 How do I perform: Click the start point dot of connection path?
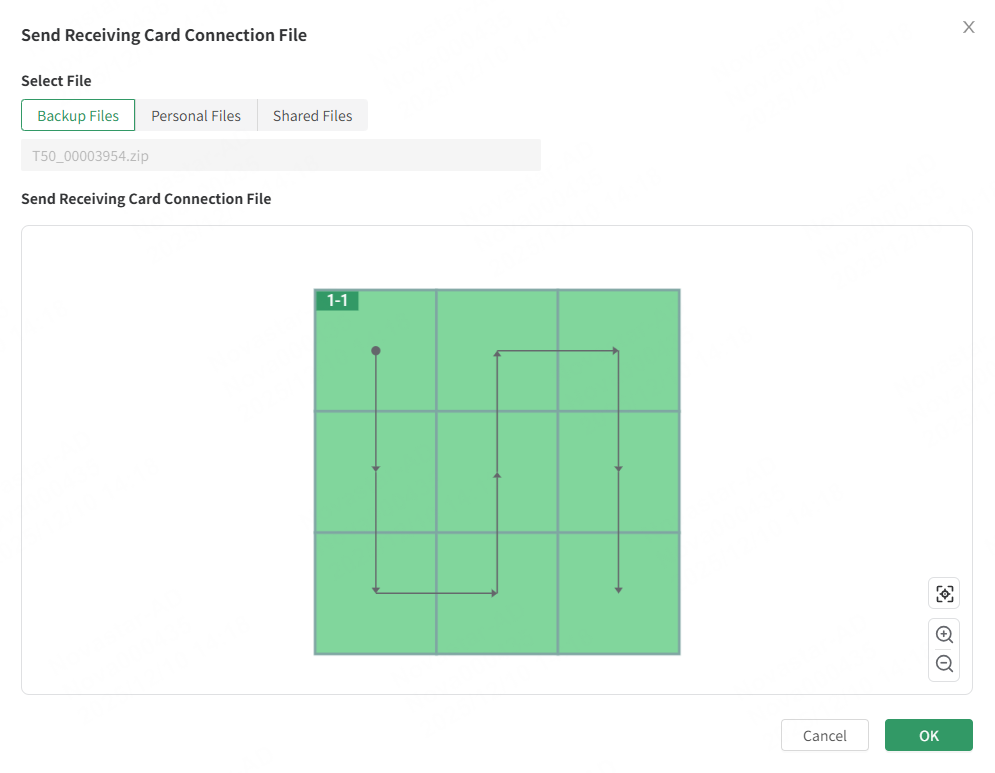click(376, 351)
